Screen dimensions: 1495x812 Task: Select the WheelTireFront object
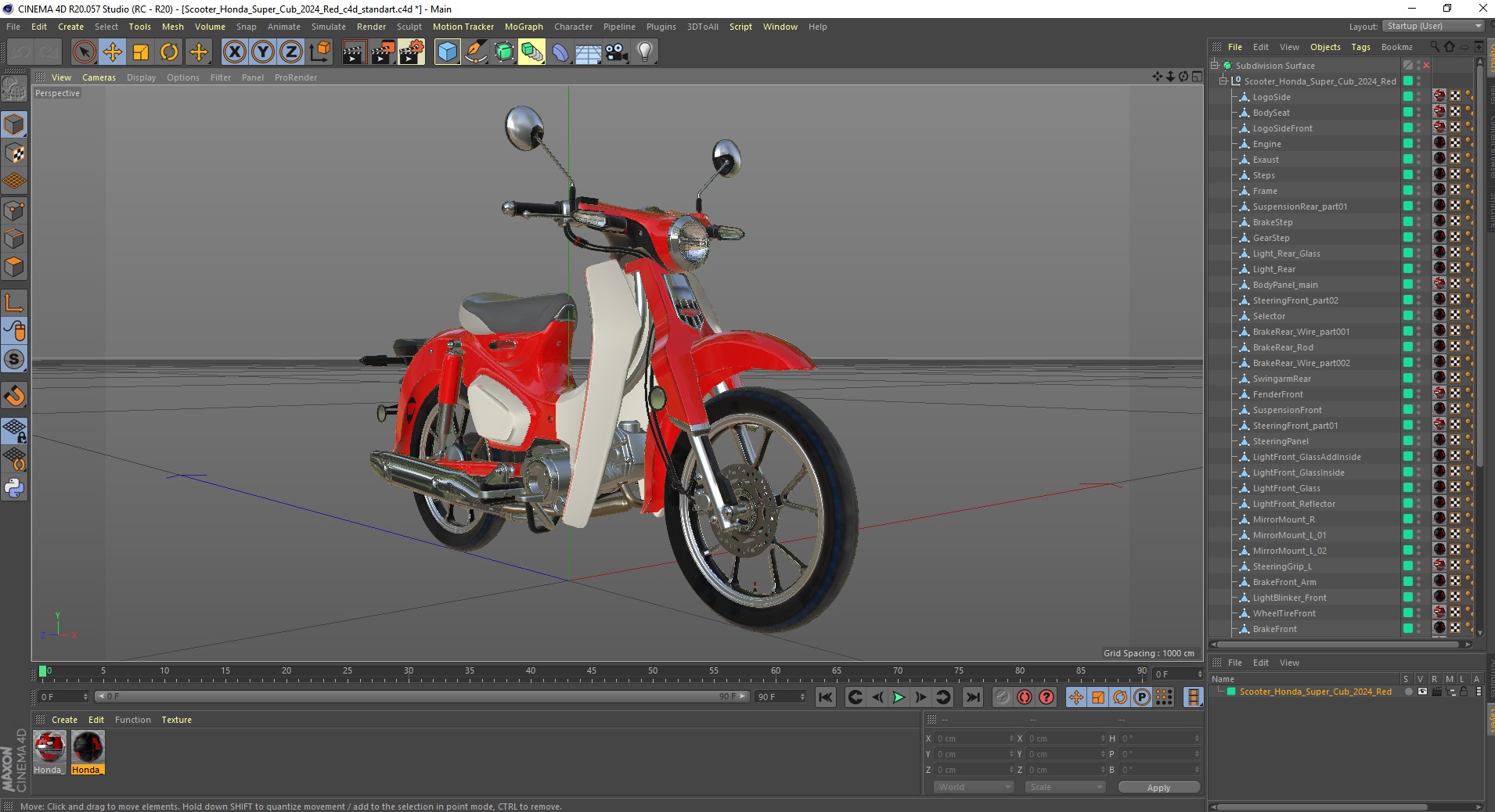pyautogui.click(x=1284, y=613)
